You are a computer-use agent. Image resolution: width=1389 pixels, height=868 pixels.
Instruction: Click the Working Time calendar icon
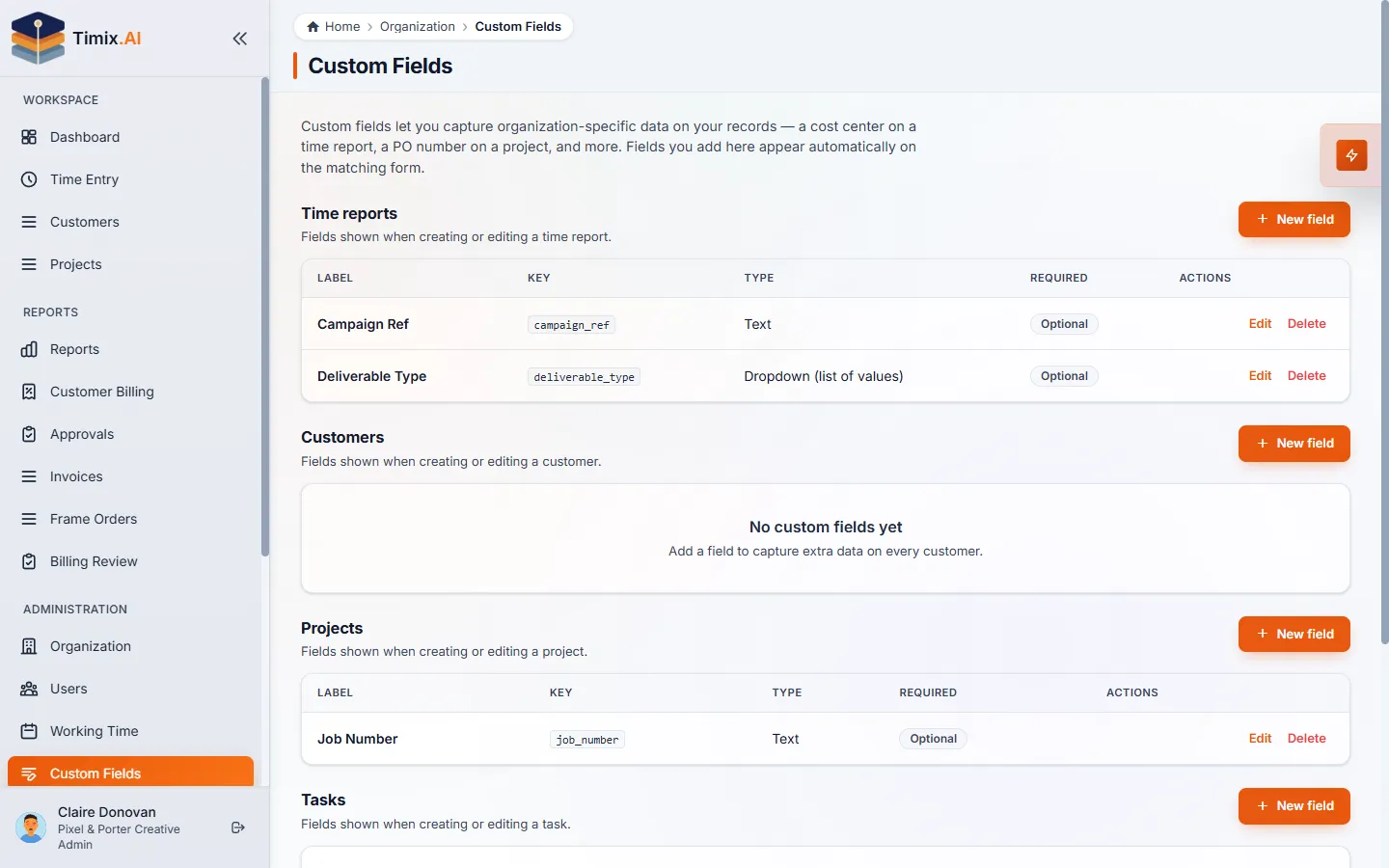click(29, 731)
